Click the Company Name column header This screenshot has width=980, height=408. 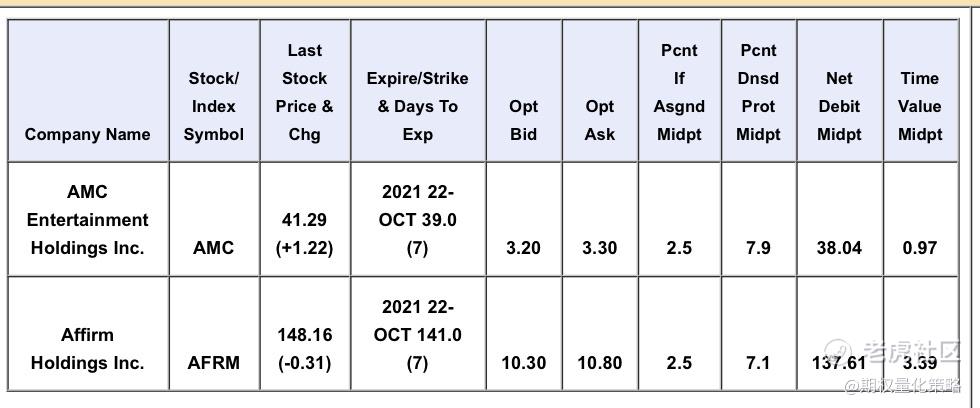click(88, 134)
